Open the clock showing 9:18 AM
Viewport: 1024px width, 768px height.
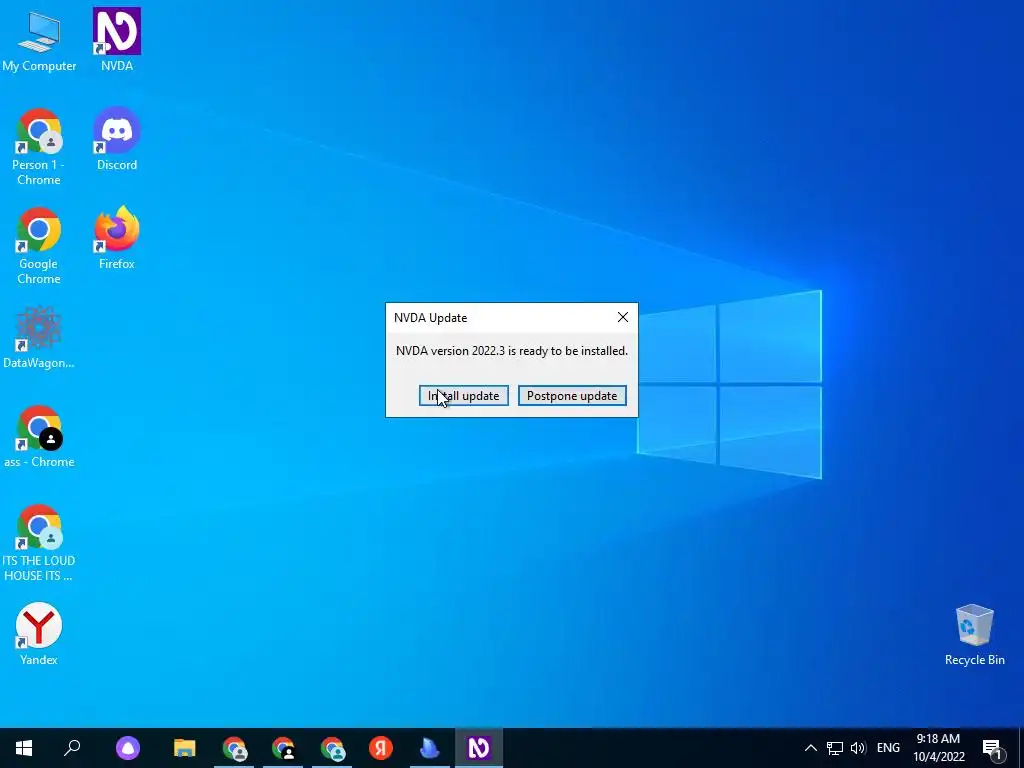[x=938, y=748]
